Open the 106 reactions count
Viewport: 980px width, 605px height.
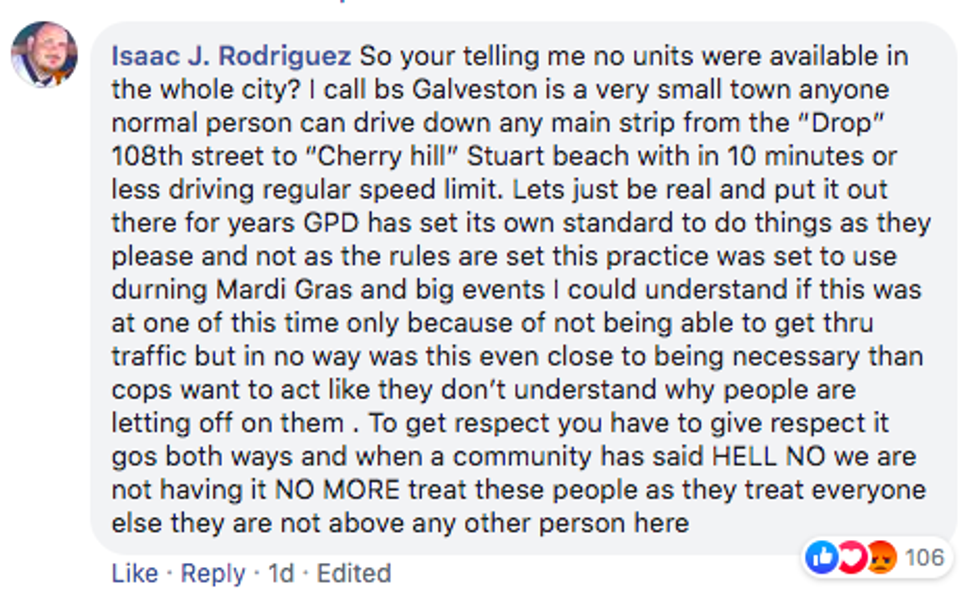(924, 557)
